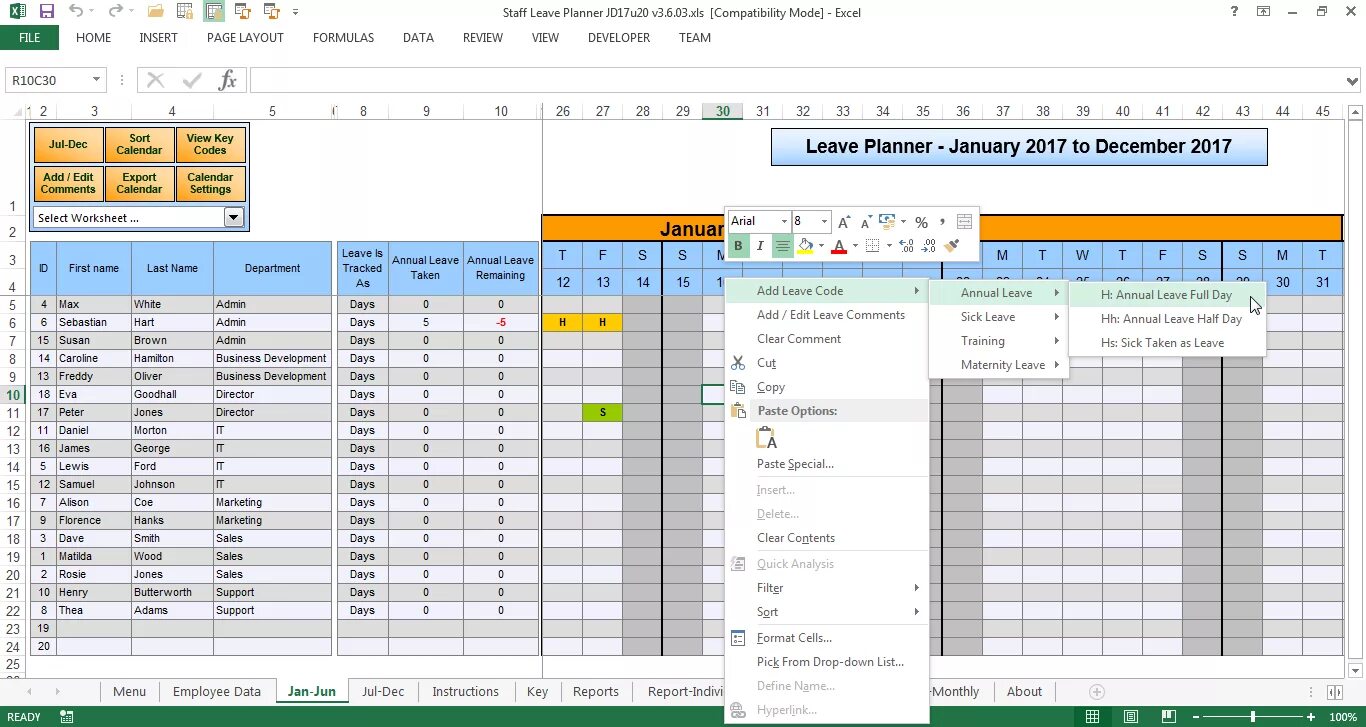Expand the formula bar with the chevron
Screen dimensions: 1366x727
(1353, 81)
